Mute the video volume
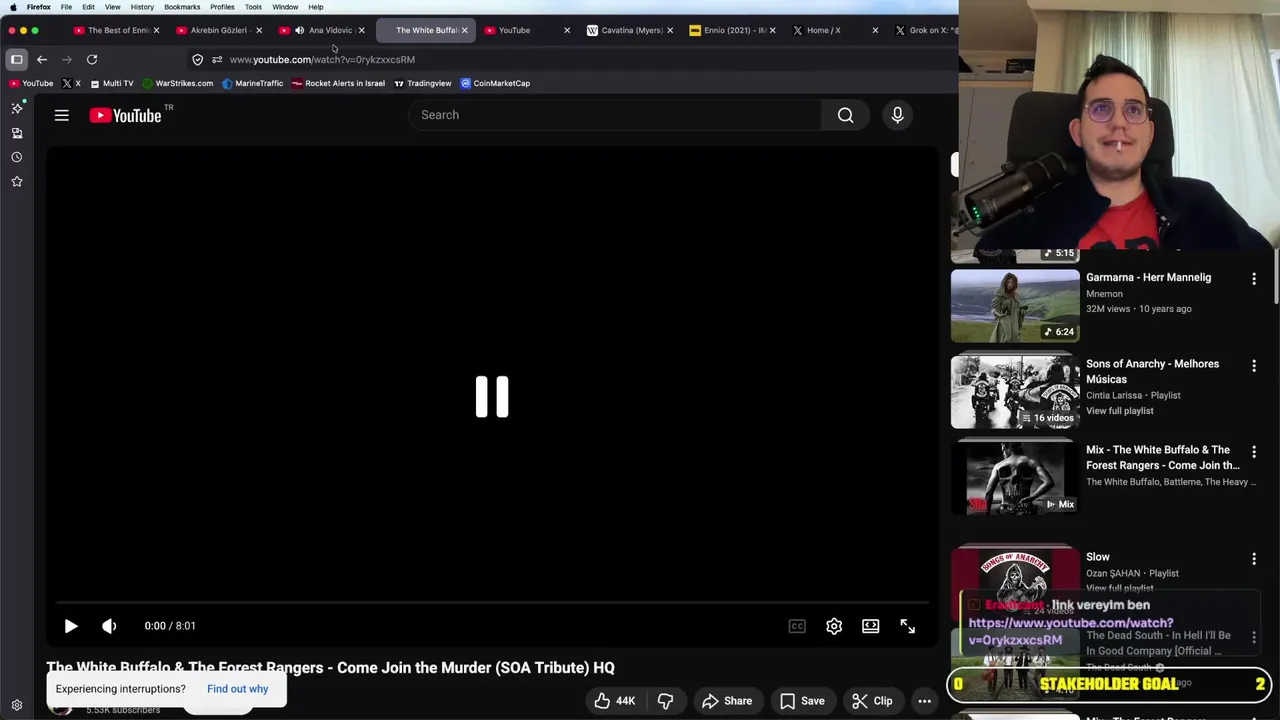Image resolution: width=1280 pixels, height=720 pixels. (x=109, y=626)
